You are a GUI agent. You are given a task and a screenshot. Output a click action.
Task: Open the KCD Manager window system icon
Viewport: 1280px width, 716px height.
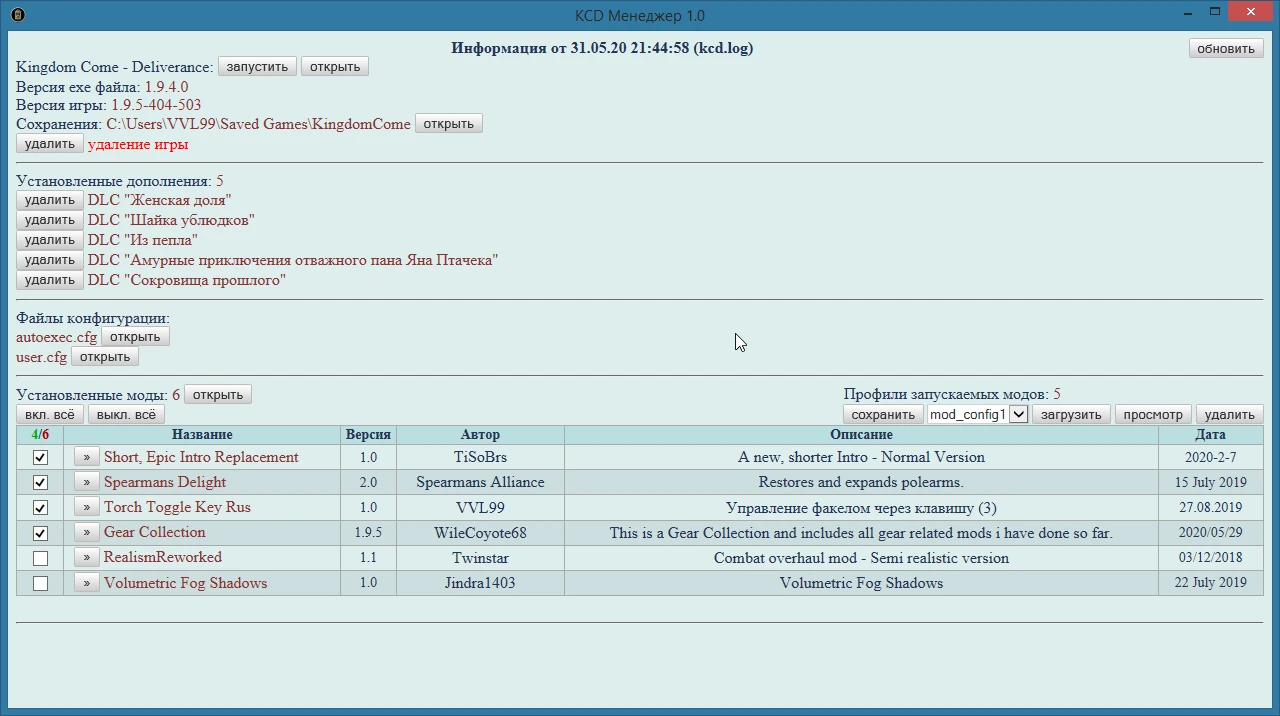tap(17, 15)
